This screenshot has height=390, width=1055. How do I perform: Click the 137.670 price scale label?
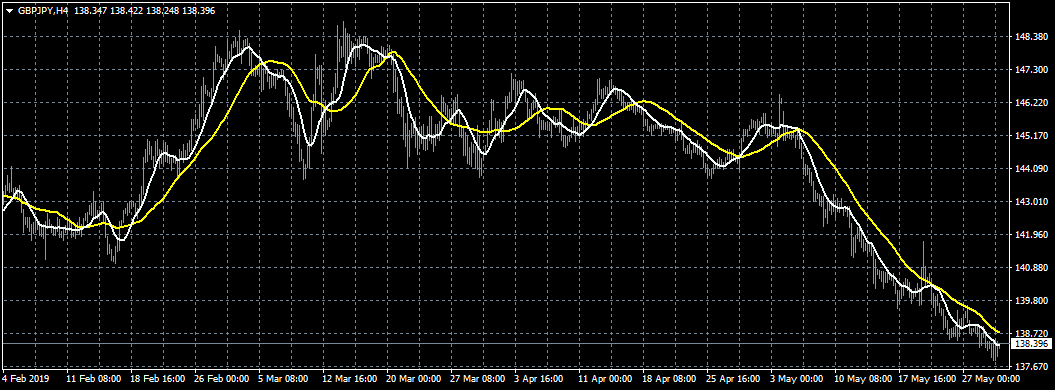pos(1031,366)
